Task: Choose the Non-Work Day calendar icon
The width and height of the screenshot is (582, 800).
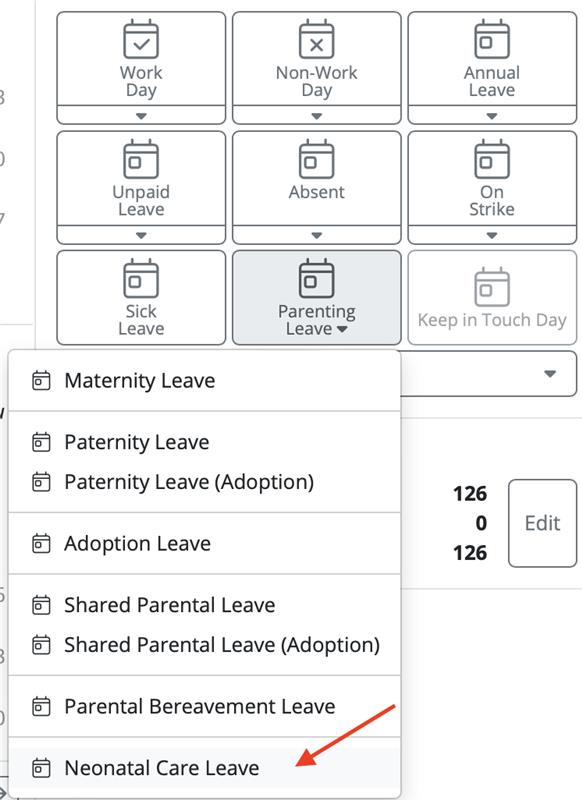Action: [x=317, y=39]
